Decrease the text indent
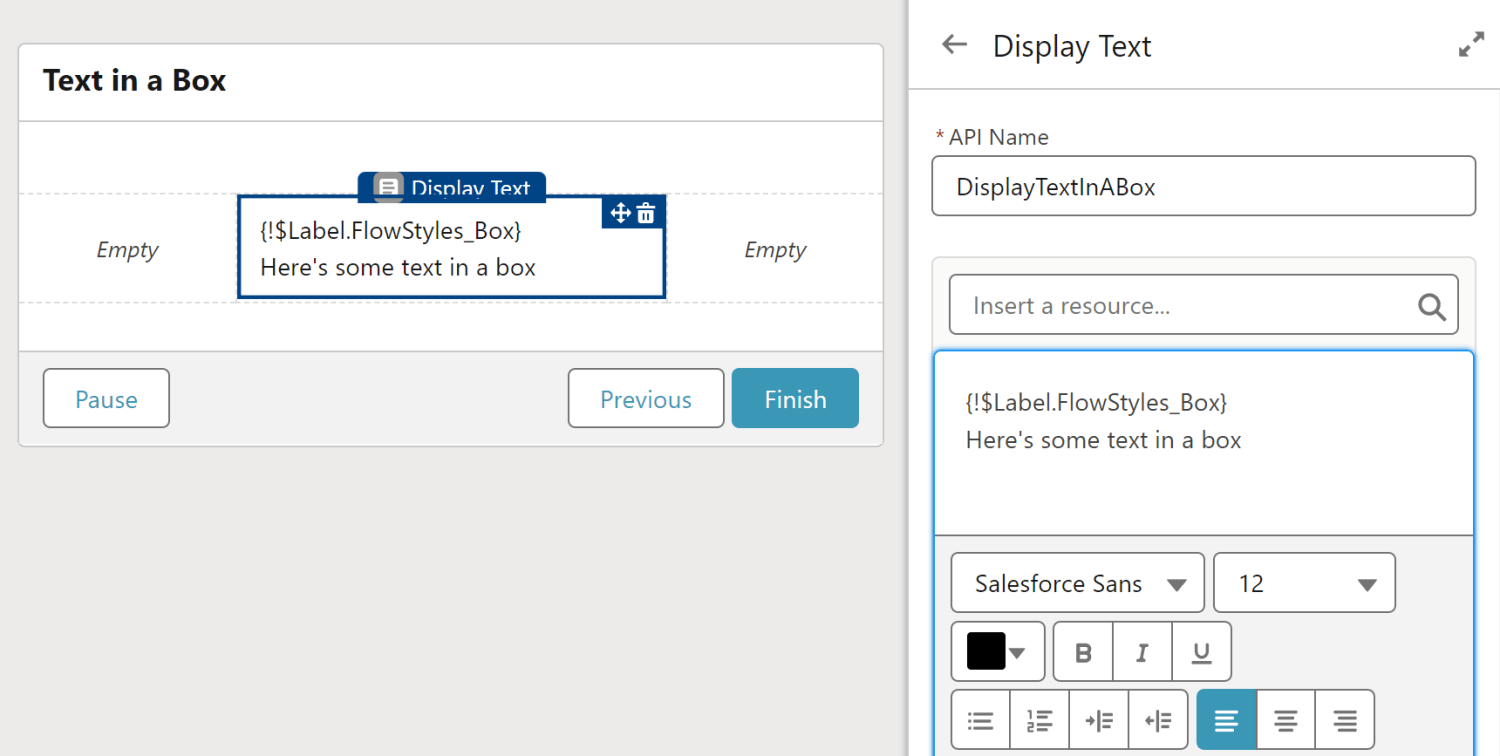Image resolution: width=1500 pixels, height=756 pixels. 1157,719
